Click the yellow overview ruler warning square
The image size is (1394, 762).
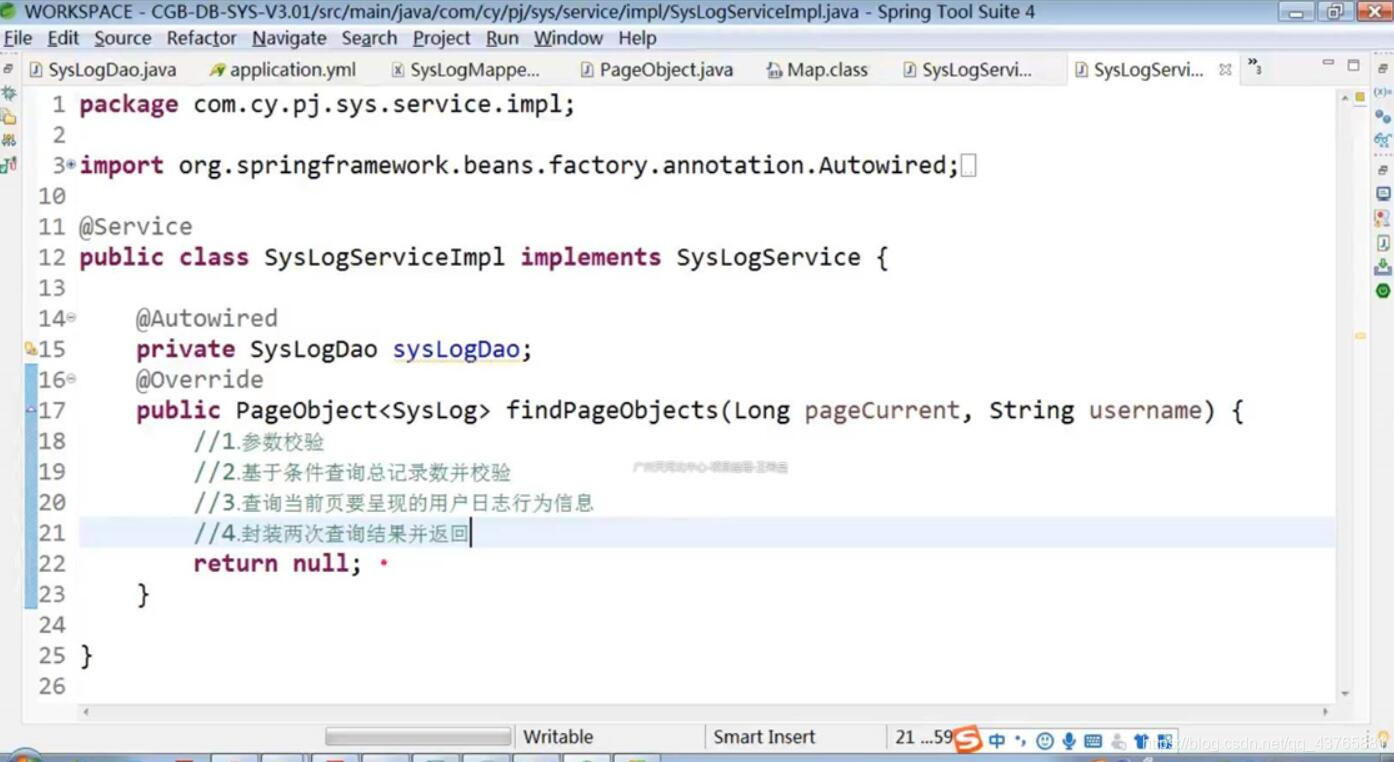[1360, 97]
